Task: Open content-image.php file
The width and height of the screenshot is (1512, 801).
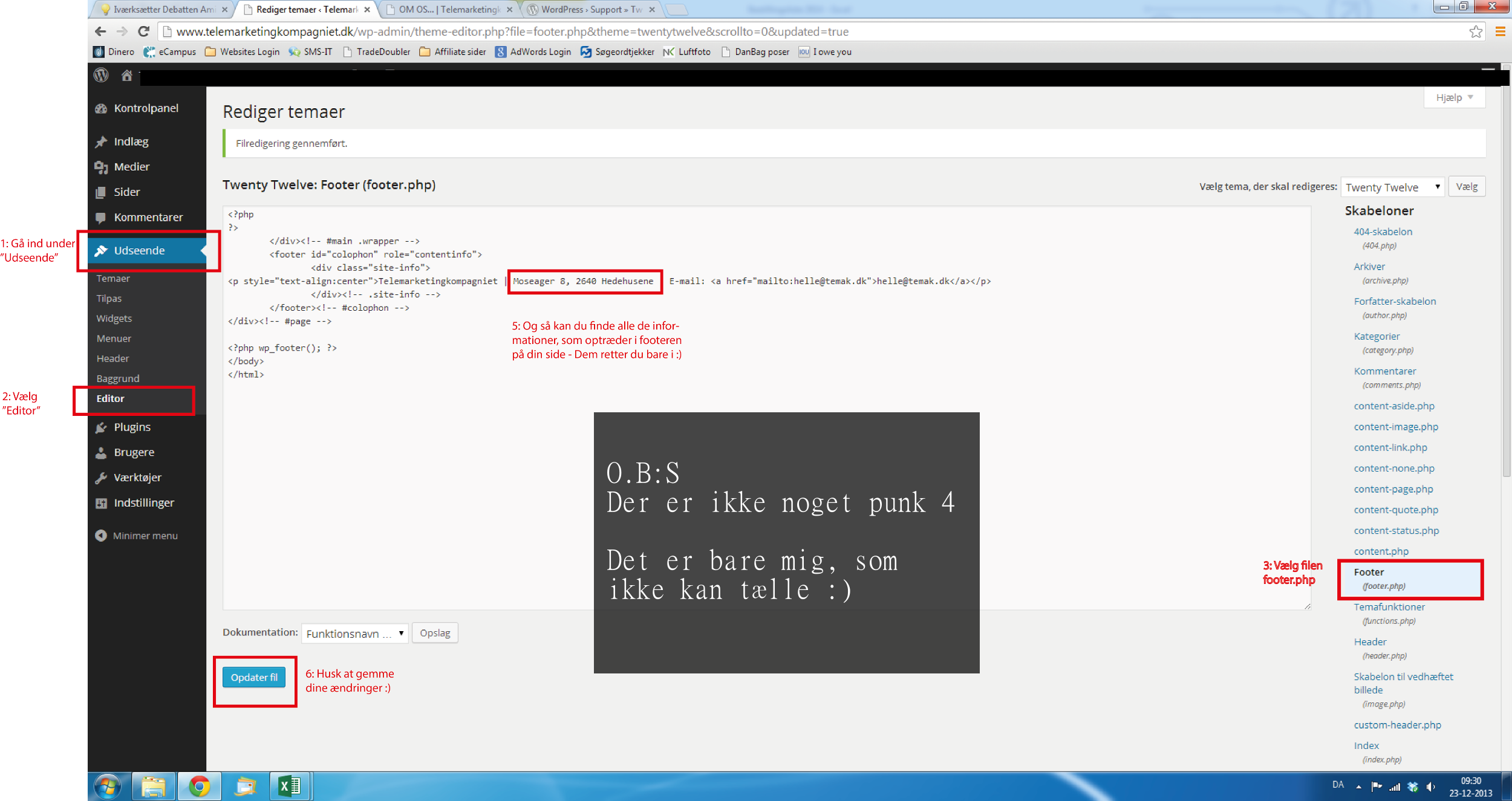Action: click(x=1396, y=427)
